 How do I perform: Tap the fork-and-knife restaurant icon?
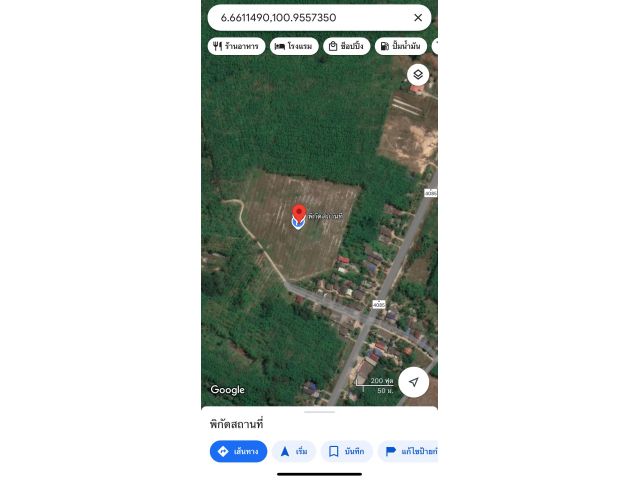pyautogui.click(x=218, y=46)
